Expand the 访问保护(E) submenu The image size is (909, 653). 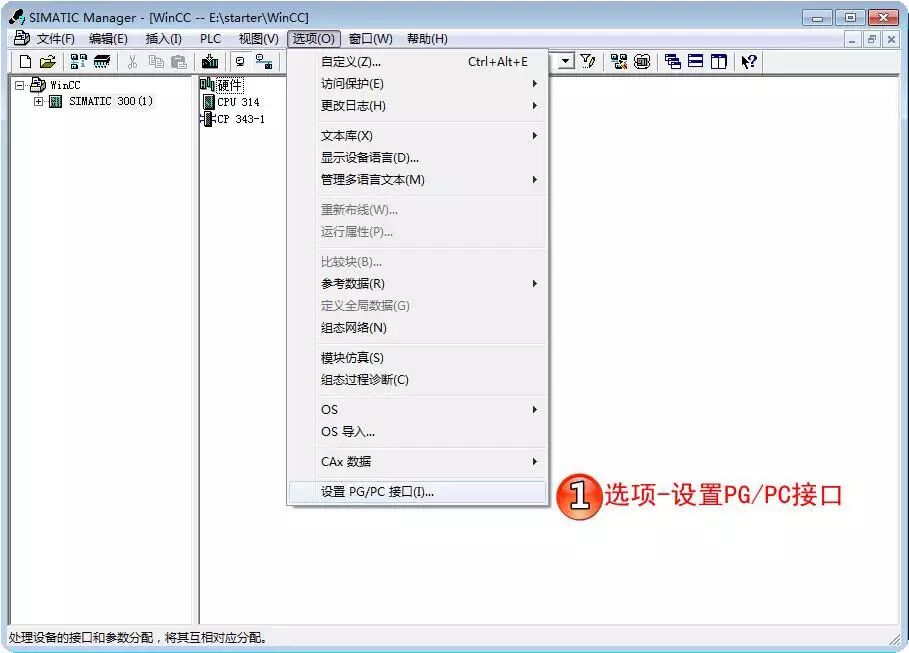pos(417,84)
